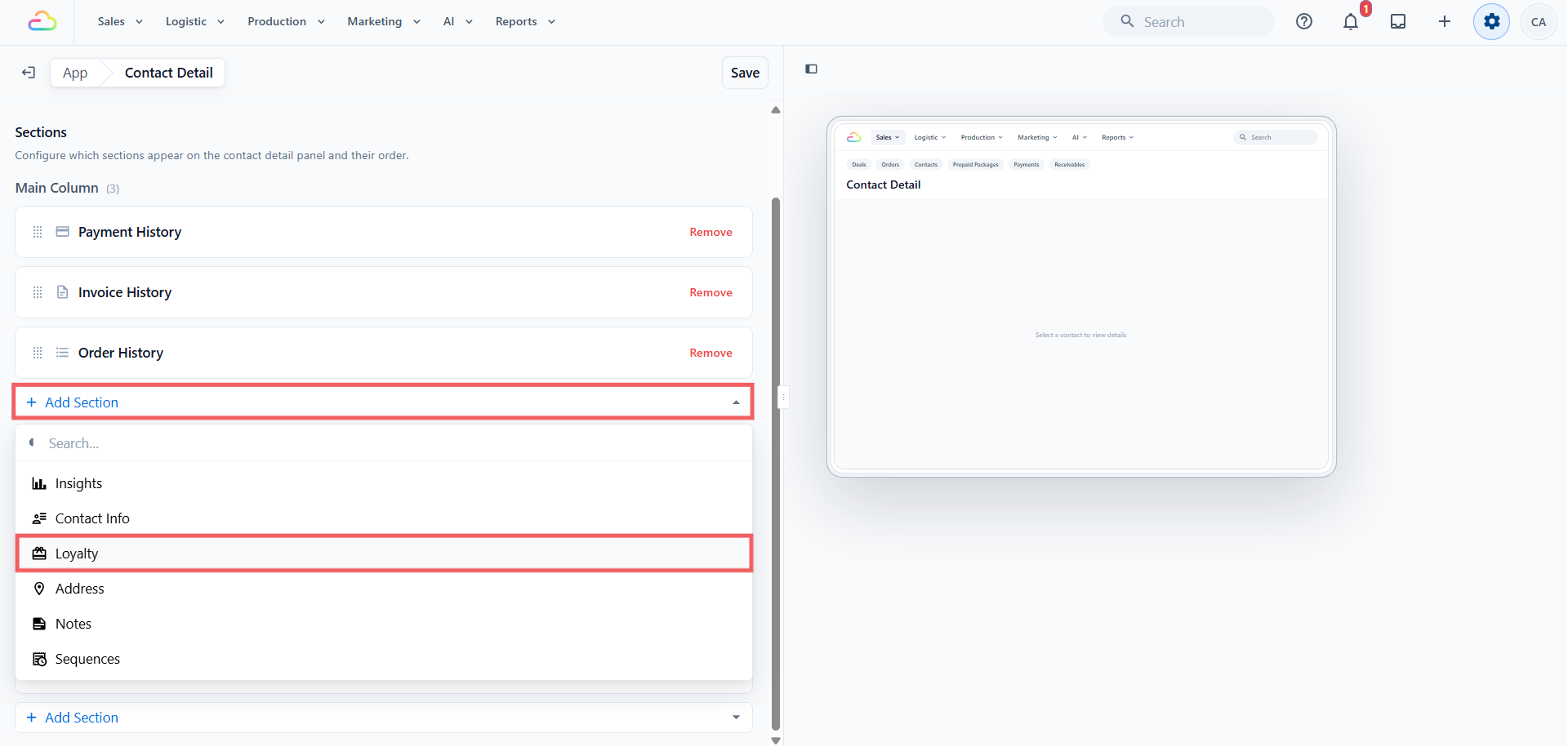Click the plus icon in top bar
Image resolution: width=1568 pixels, height=747 pixels.
coord(1445,22)
